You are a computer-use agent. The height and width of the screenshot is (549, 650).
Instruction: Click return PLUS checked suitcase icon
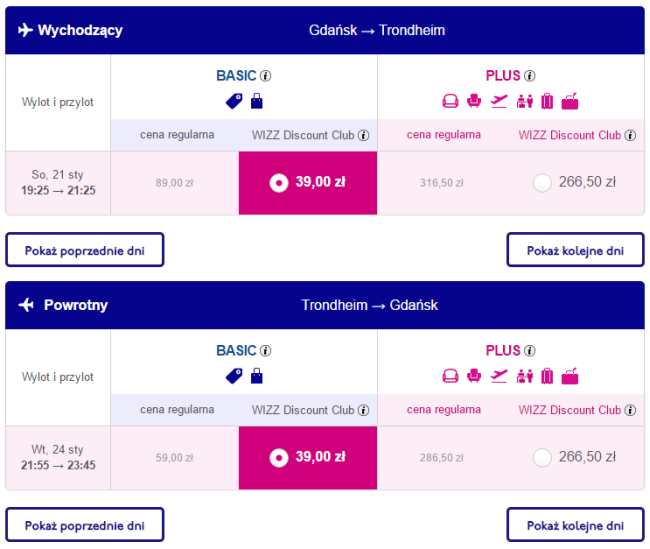547,377
